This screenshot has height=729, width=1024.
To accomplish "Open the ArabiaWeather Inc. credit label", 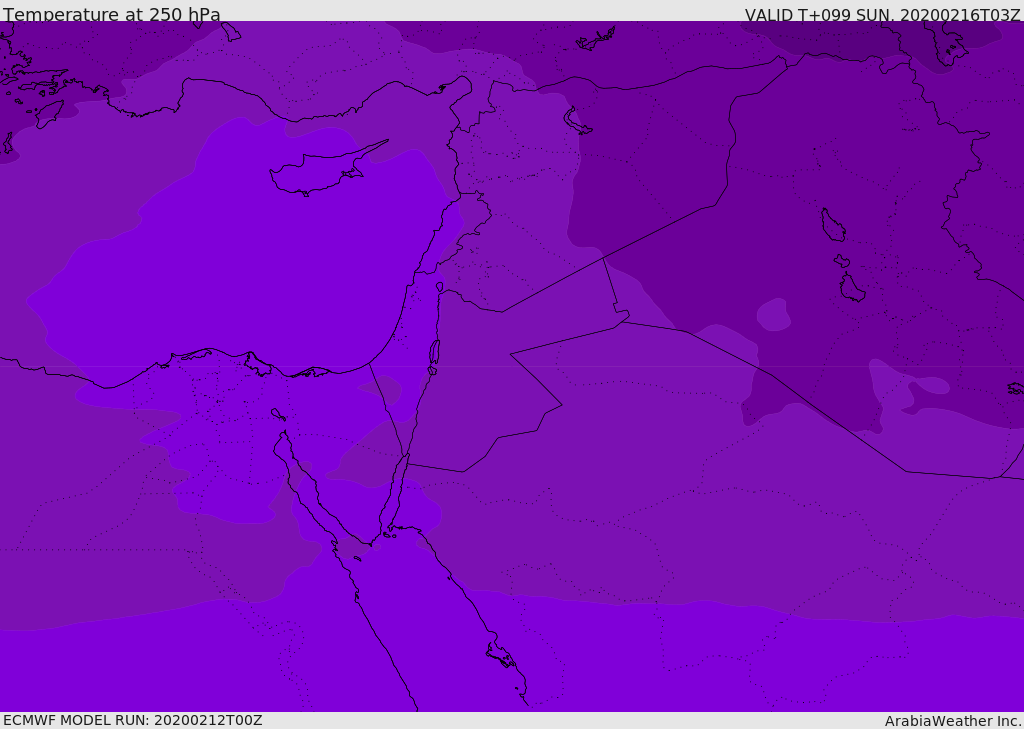I will [x=953, y=721].
